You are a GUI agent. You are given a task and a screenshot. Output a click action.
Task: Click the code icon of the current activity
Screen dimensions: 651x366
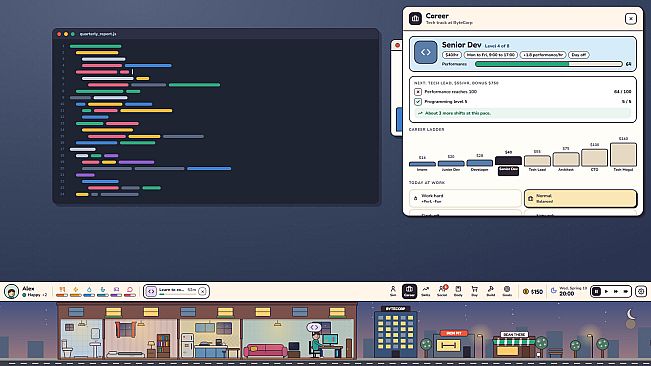click(x=151, y=291)
